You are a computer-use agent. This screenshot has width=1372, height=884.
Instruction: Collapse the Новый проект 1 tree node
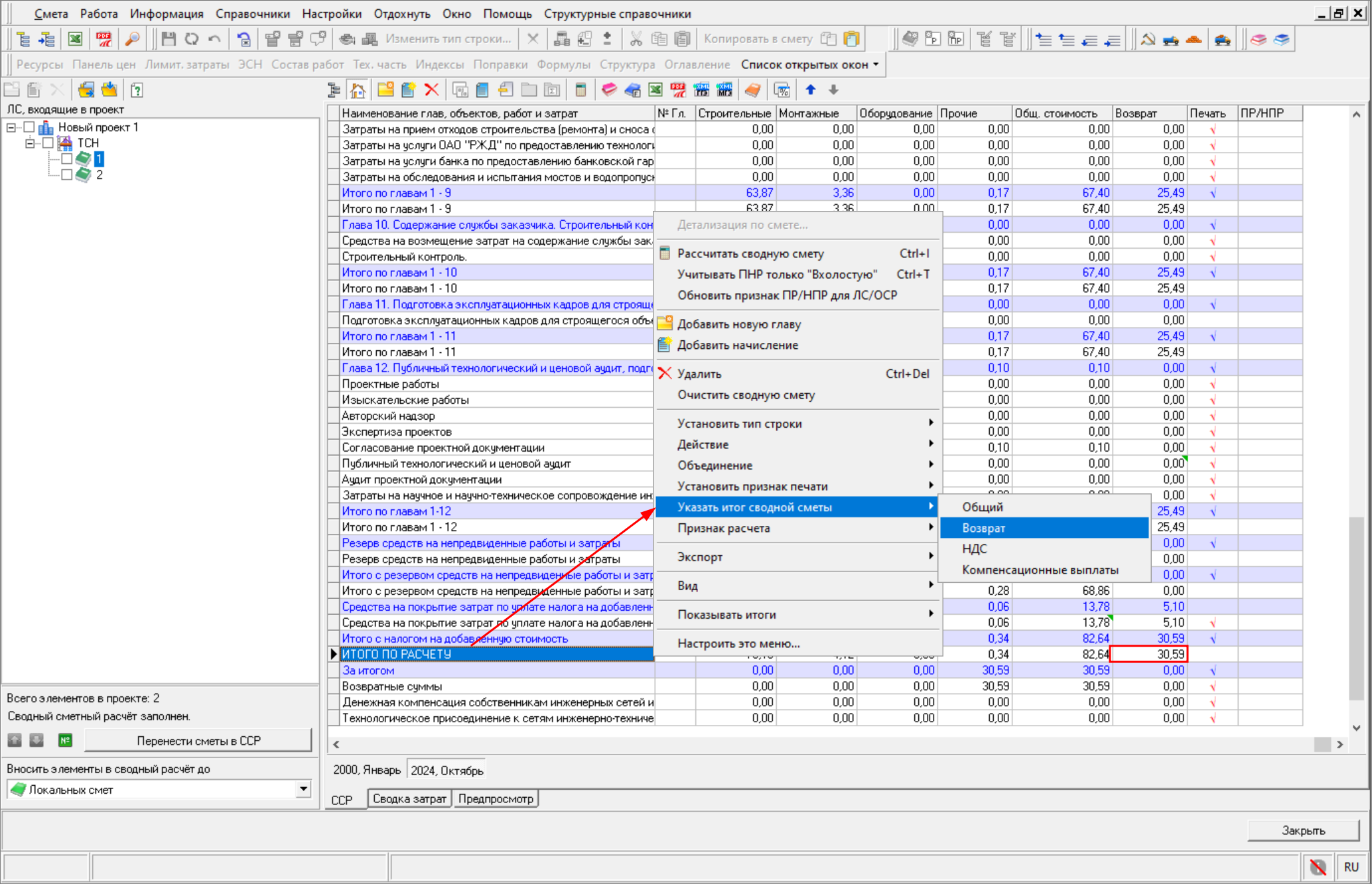[11, 127]
